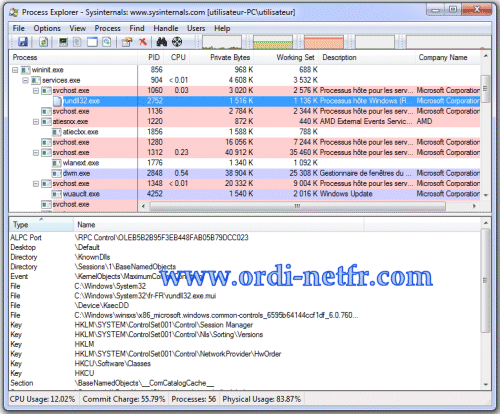The image size is (500, 414).
Task: Click the Process Explorer title bar icon
Action: coord(14,12)
